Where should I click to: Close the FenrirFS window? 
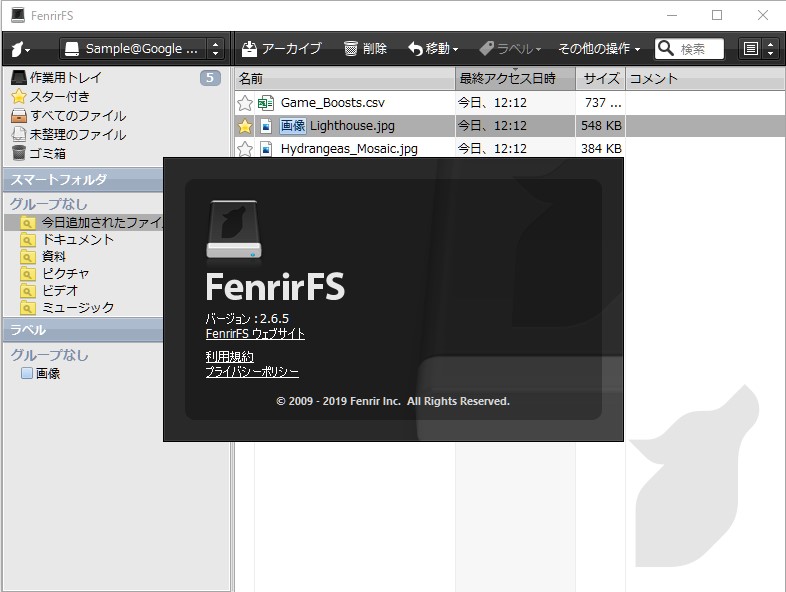763,16
